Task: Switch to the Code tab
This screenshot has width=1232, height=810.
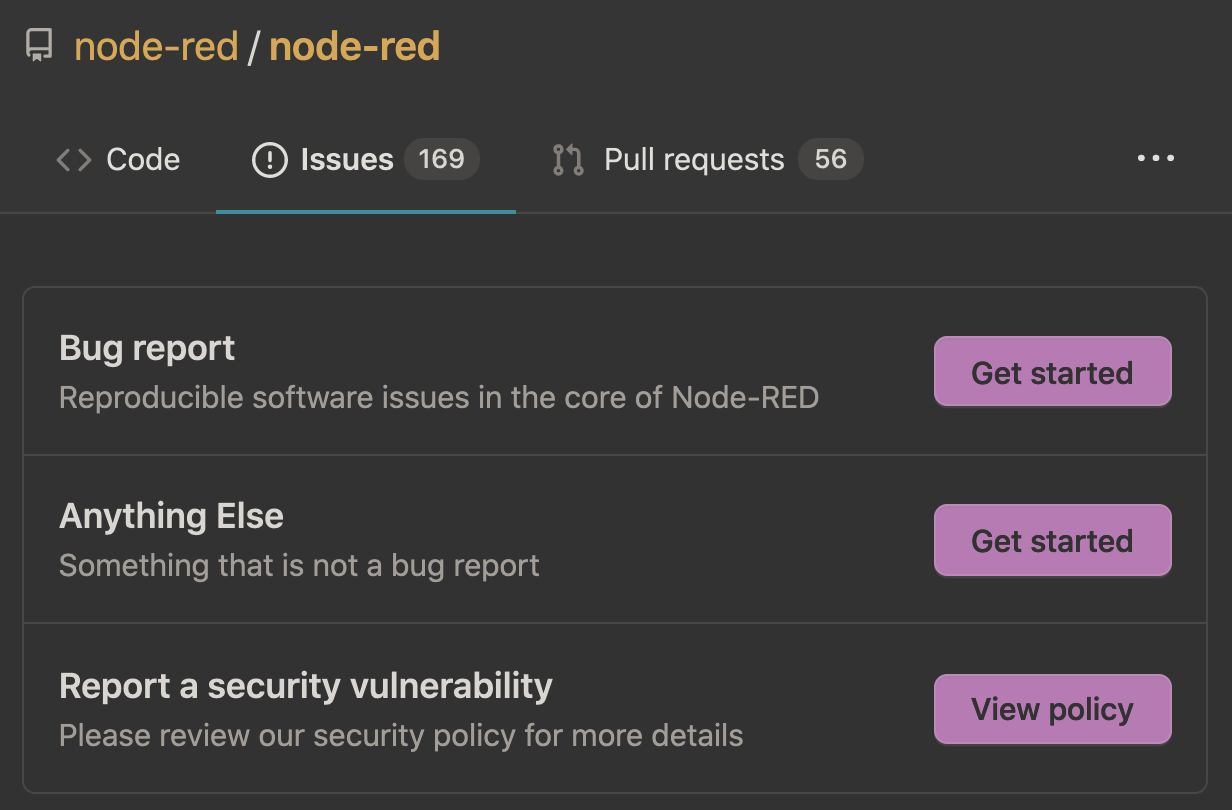Action: pyautogui.click(x=143, y=160)
